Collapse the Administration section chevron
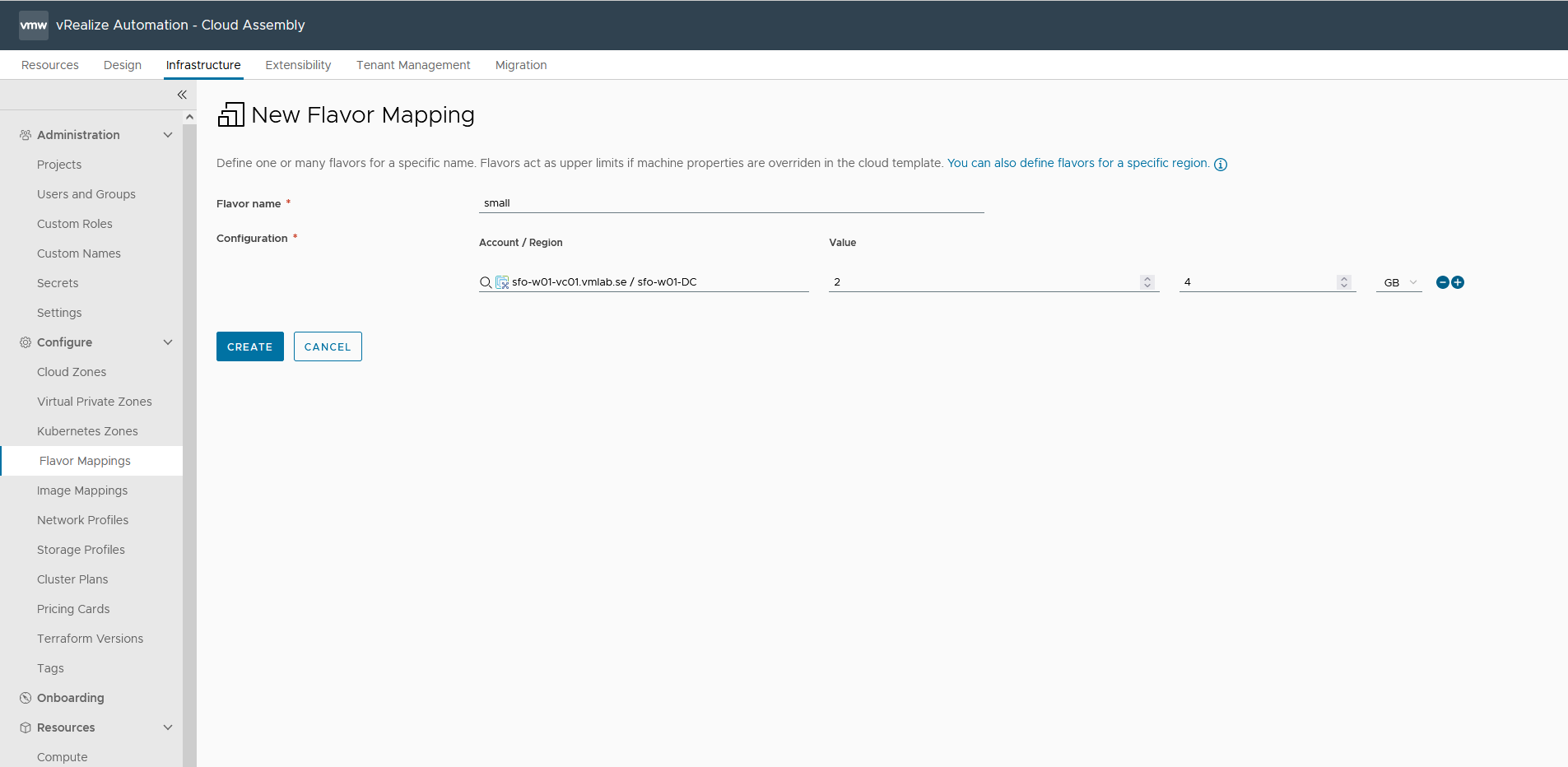 pyautogui.click(x=168, y=135)
